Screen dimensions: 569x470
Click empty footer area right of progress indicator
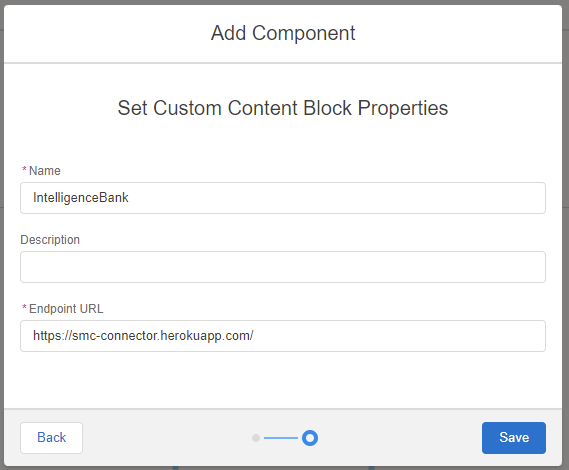coord(399,438)
